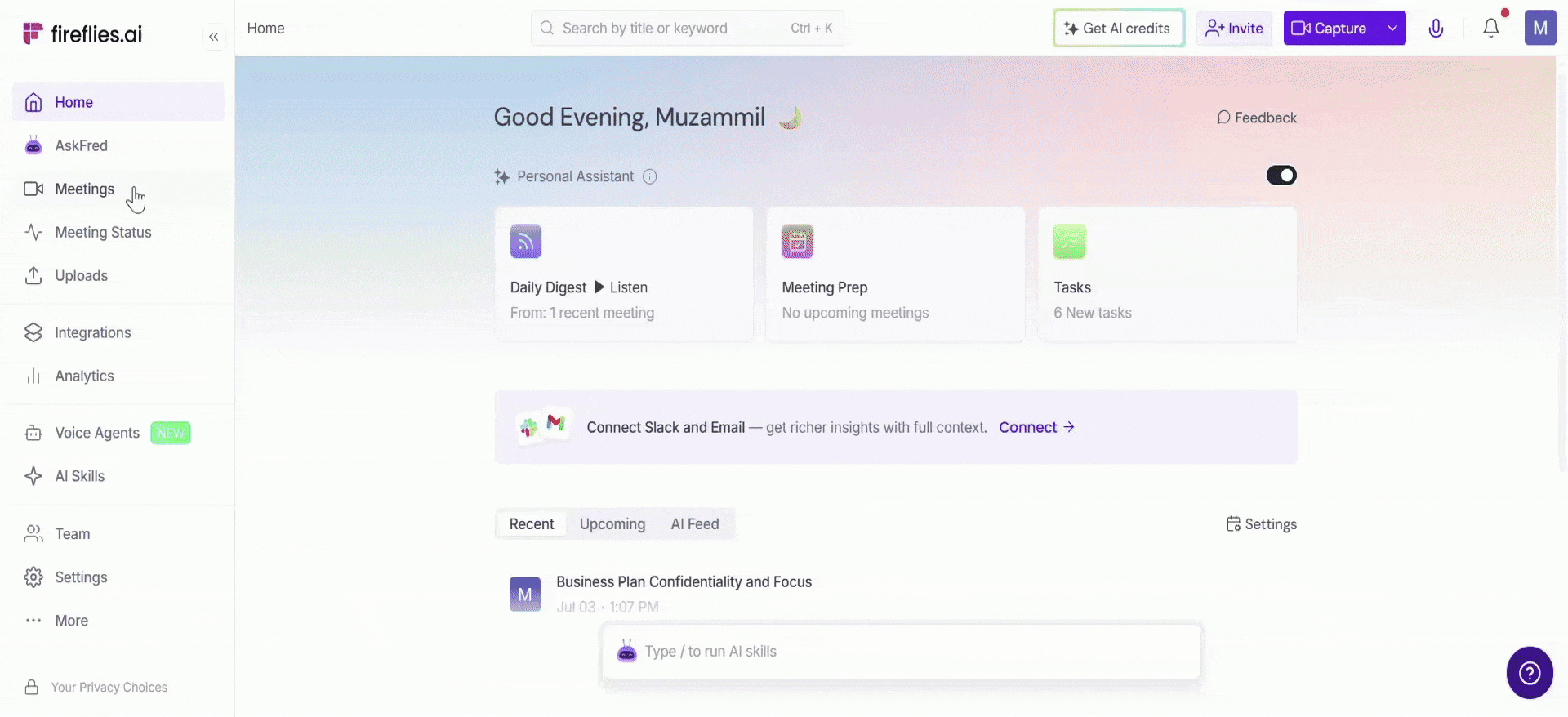Click the Uploads arrow icon in sidebar
Screen dimensions: 1568x717
tap(33, 275)
